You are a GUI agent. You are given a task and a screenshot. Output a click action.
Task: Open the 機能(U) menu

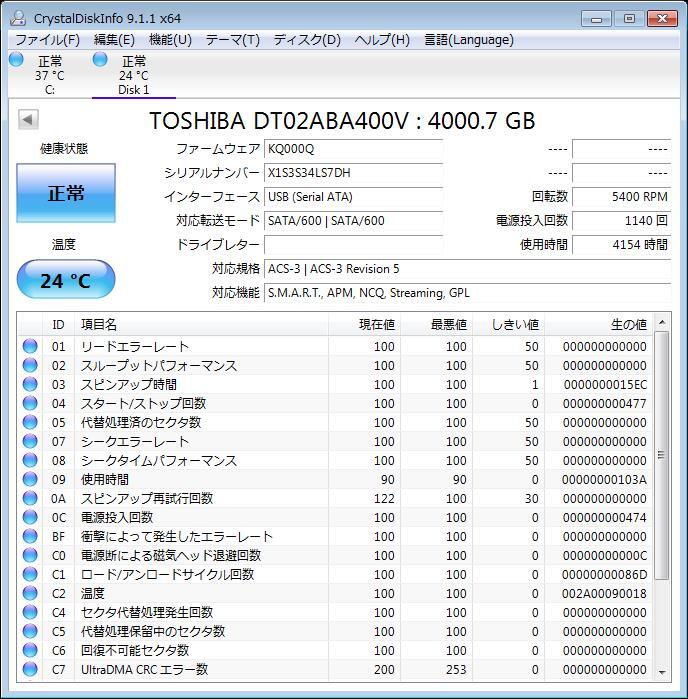(170, 40)
